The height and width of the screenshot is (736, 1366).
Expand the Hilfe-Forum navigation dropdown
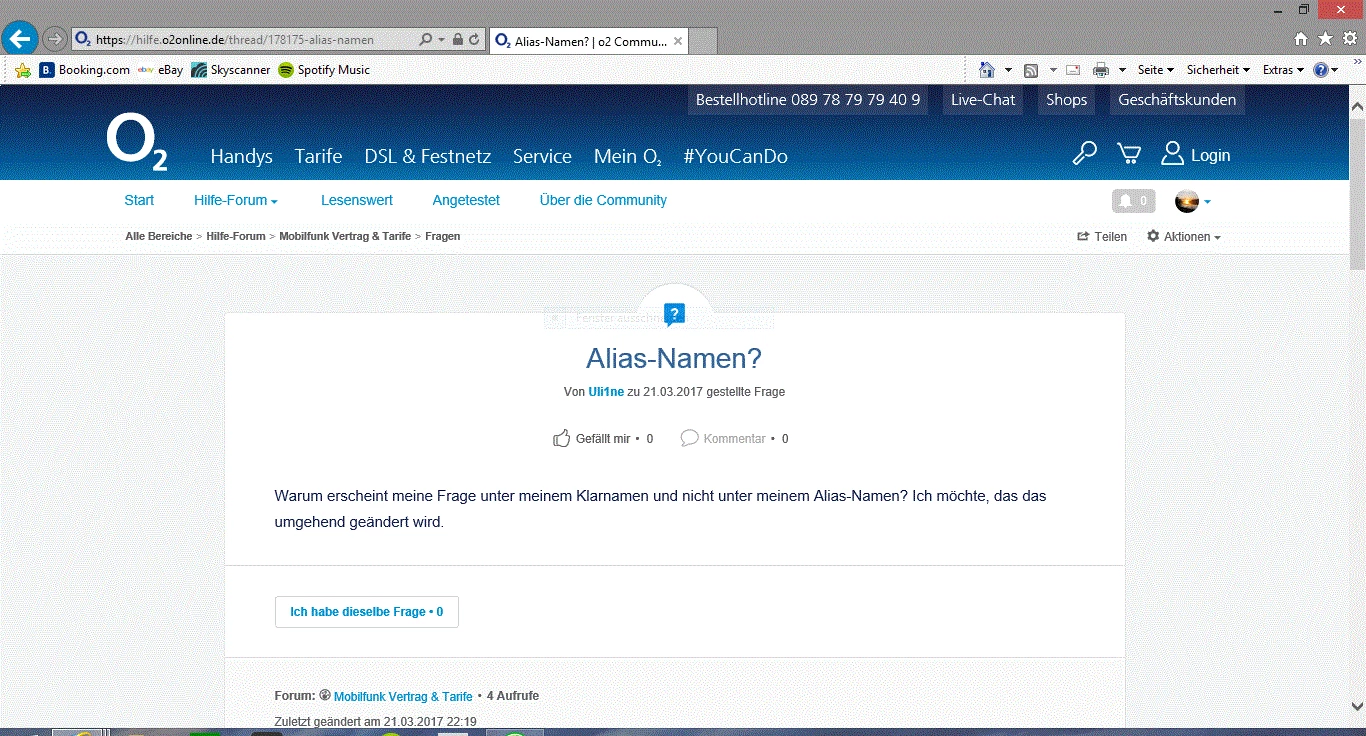coord(236,200)
